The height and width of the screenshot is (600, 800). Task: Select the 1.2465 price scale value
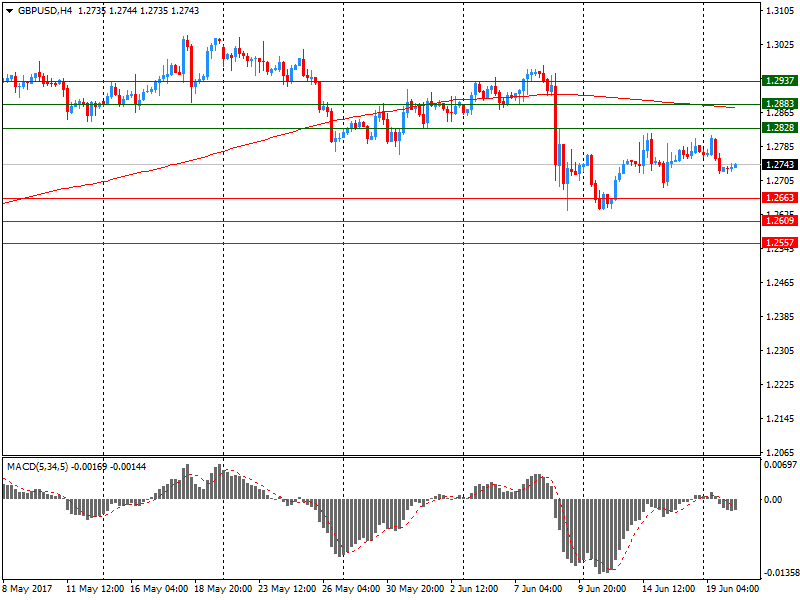pos(780,283)
